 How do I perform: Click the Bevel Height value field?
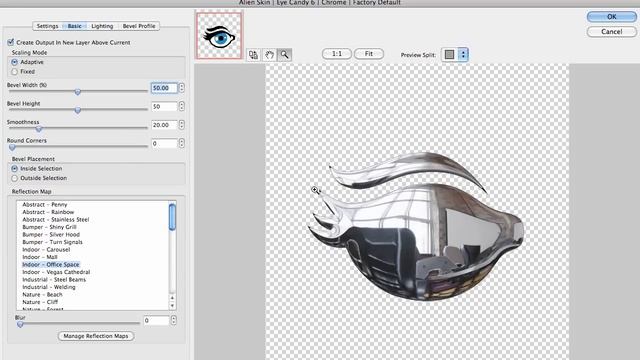point(164,107)
